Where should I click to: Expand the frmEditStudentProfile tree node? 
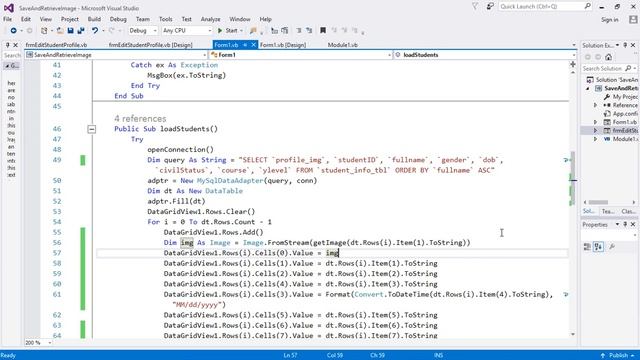(596, 131)
